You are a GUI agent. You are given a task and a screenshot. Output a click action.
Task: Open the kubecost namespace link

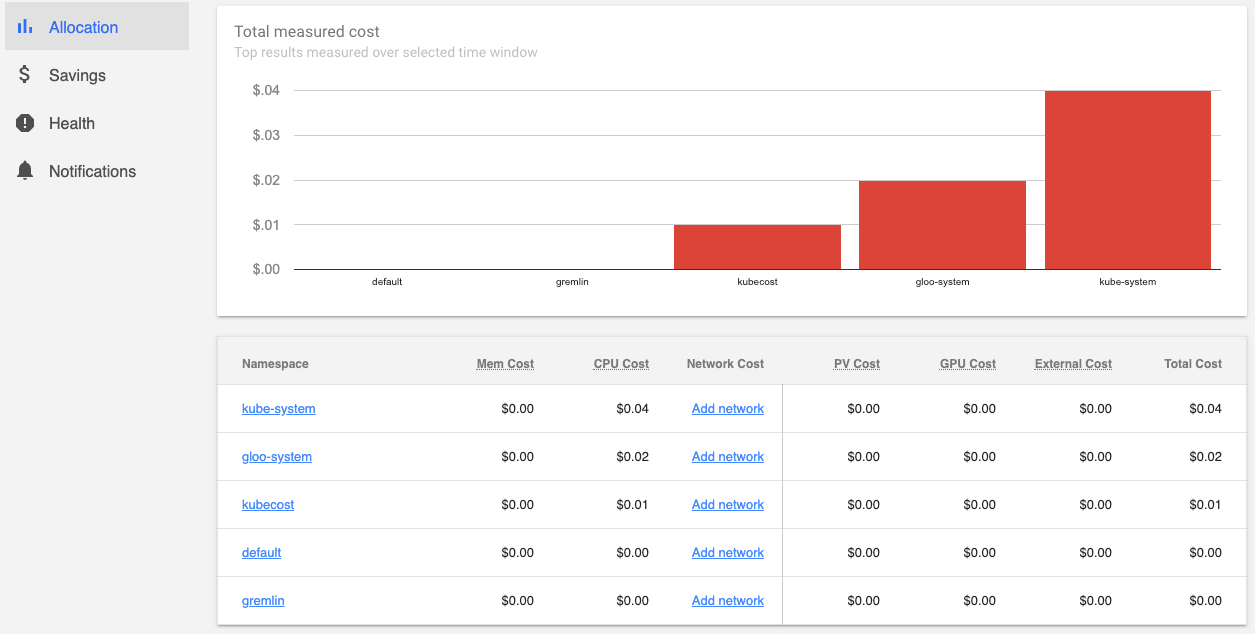click(x=267, y=504)
